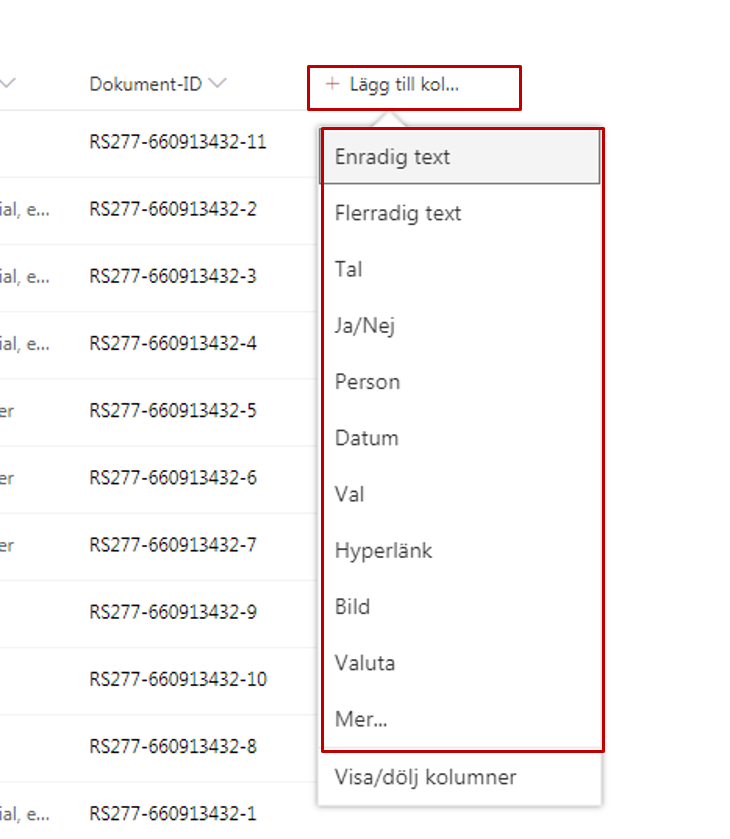Image resolution: width=730 pixels, height=839 pixels.
Task: Choose Flerradig text from the menu
Action: coord(398,213)
